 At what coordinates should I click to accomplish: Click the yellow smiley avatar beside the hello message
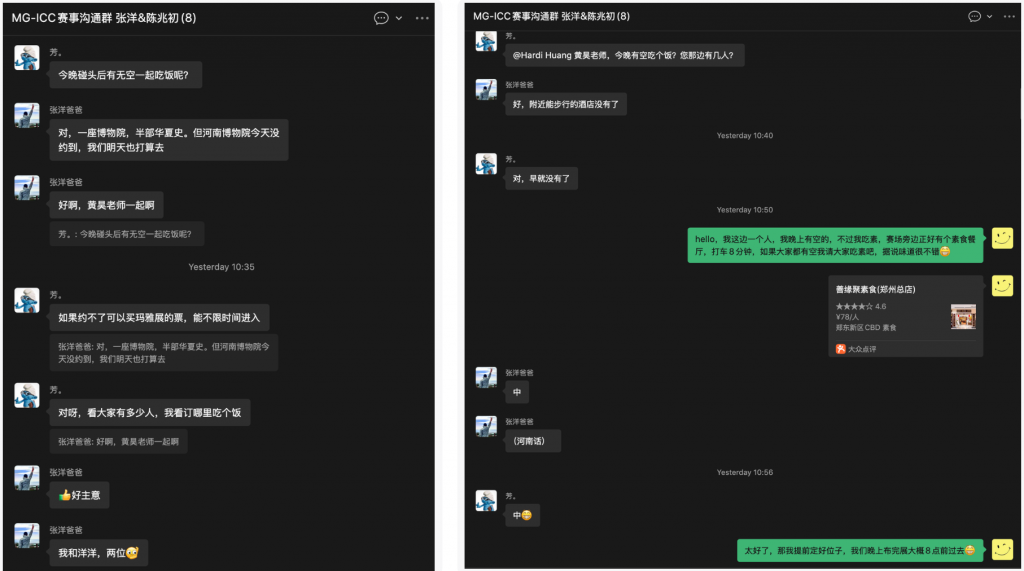pyautogui.click(x=1002, y=238)
